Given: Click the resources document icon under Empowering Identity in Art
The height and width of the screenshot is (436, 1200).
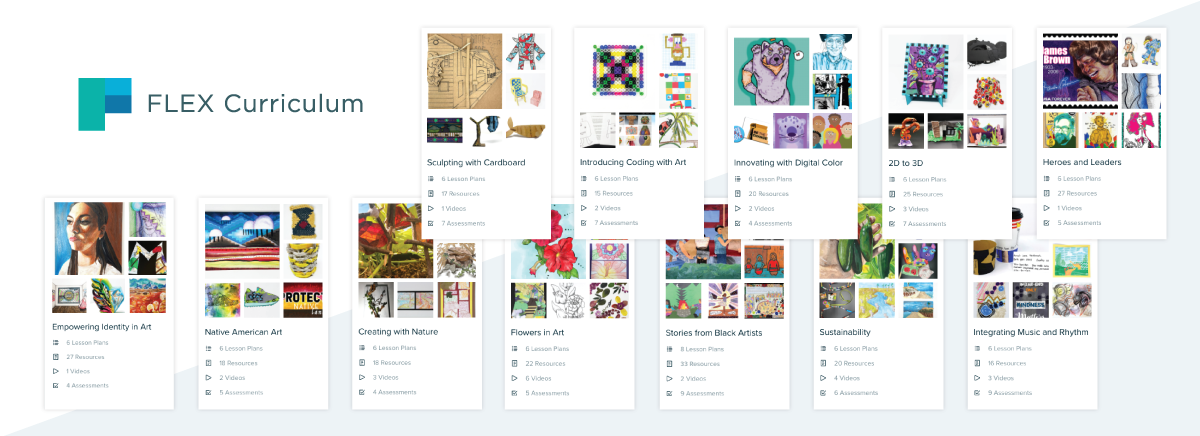Looking at the screenshot, I should coord(56,356).
